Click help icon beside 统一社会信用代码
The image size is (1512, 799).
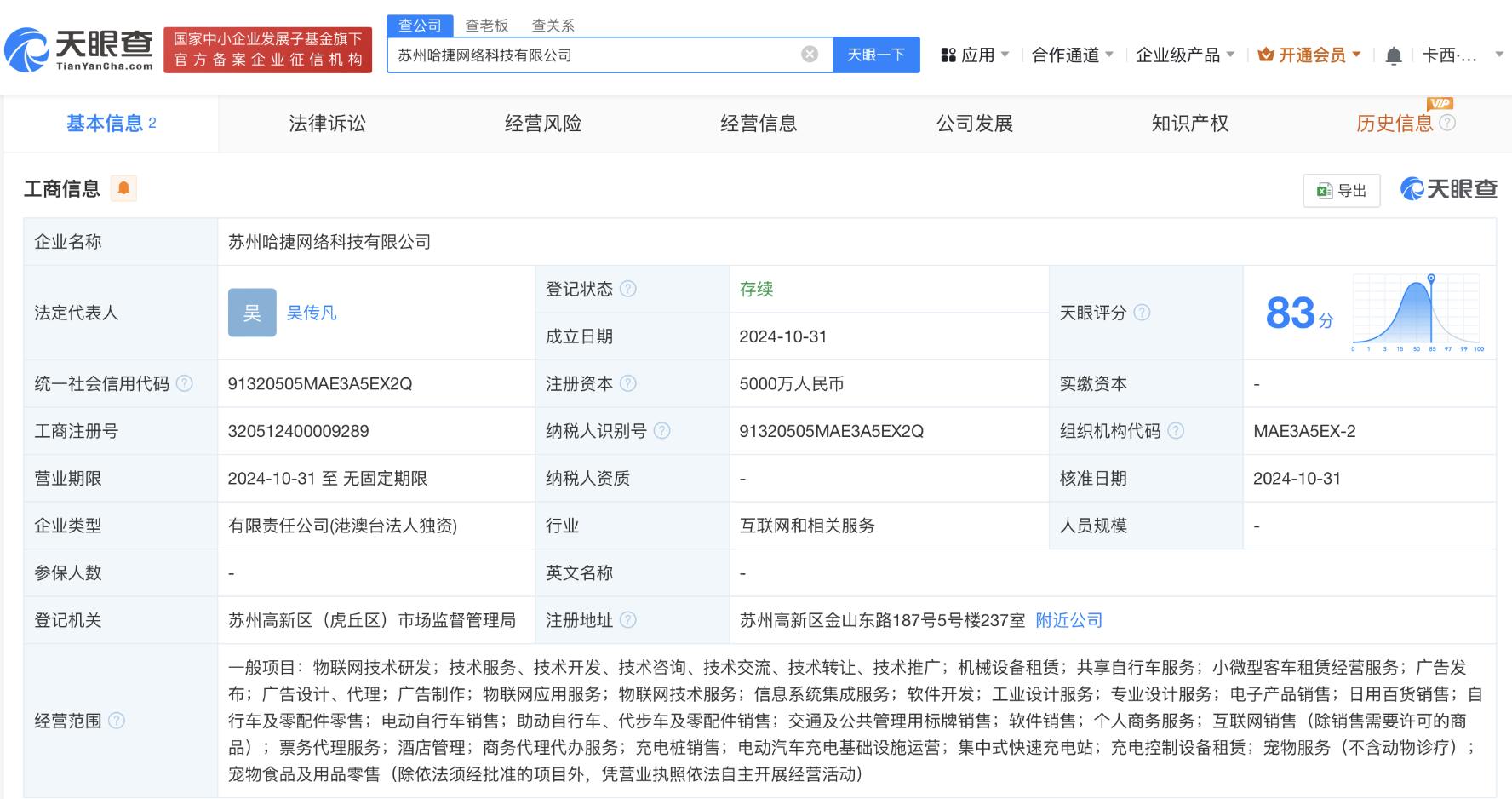[x=184, y=384]
